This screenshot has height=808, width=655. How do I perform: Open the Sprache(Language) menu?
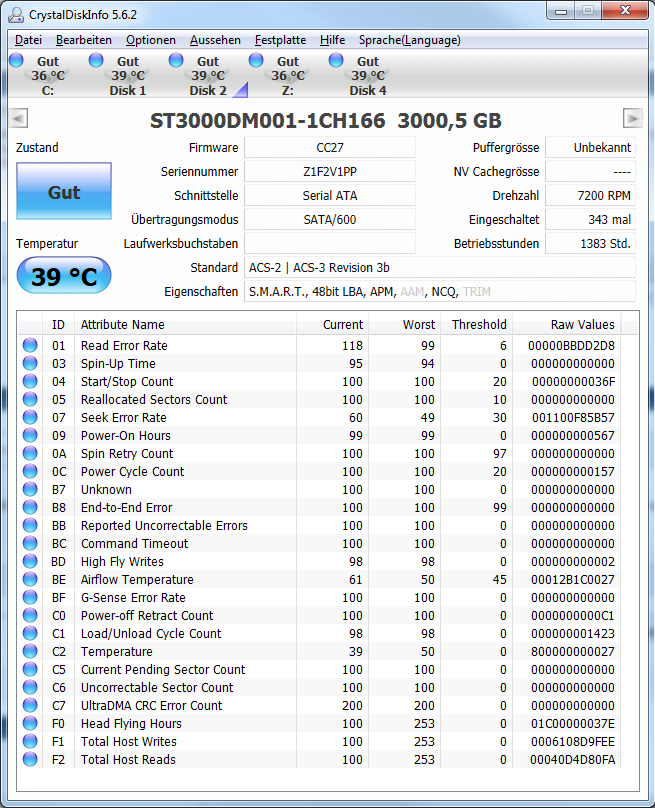(410, 40)
